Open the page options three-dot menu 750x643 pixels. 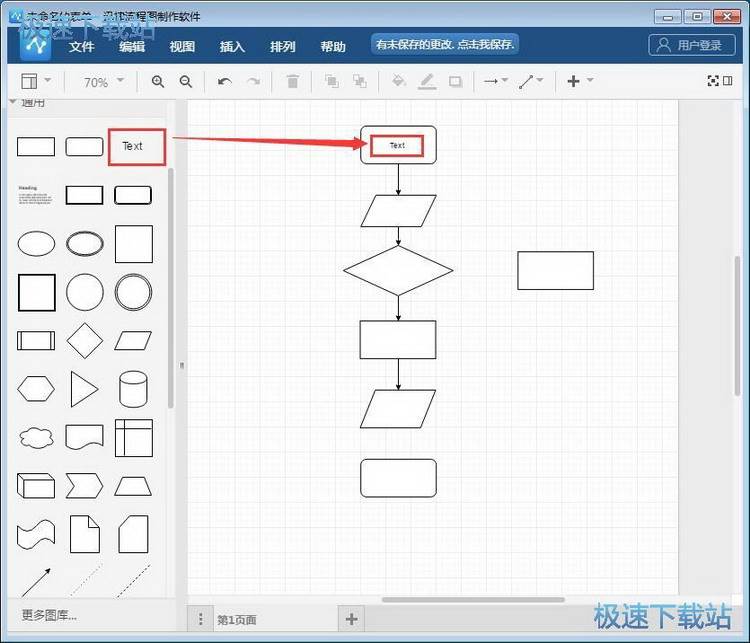click(x=200, y=619)
